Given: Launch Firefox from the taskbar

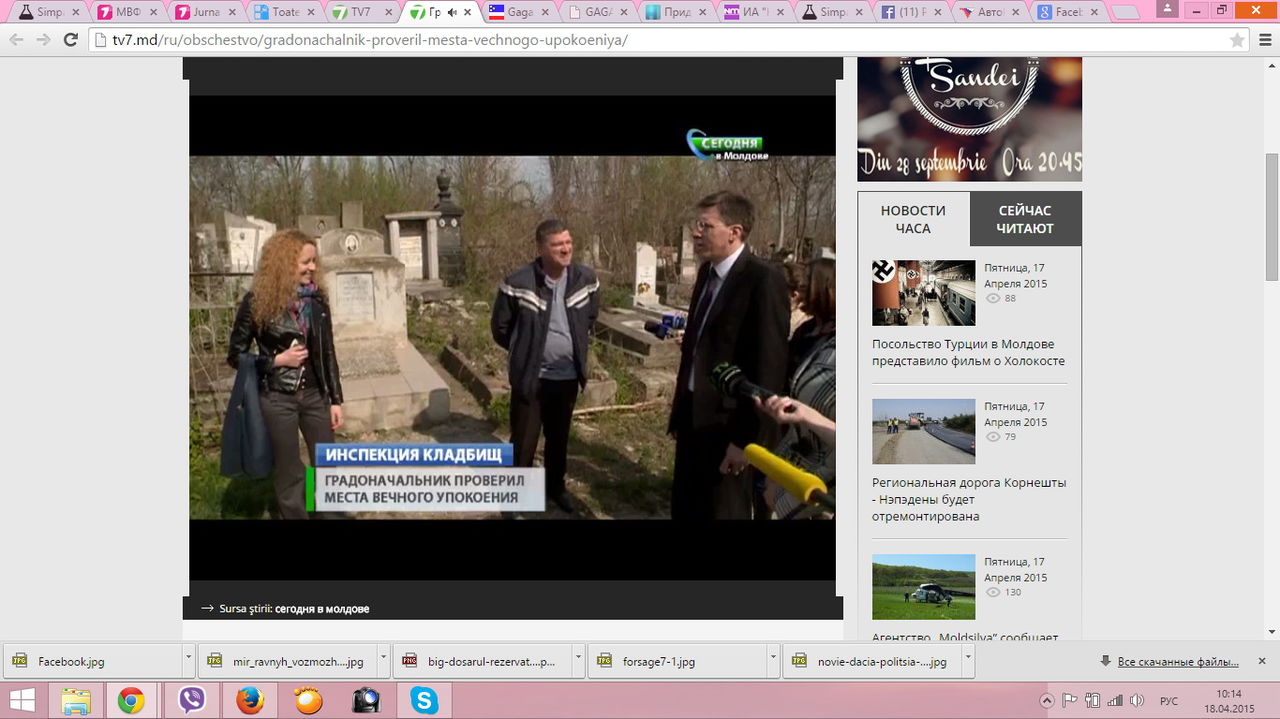Looking at the screenshot, I should pyautogui.click(x=250, y=700).
